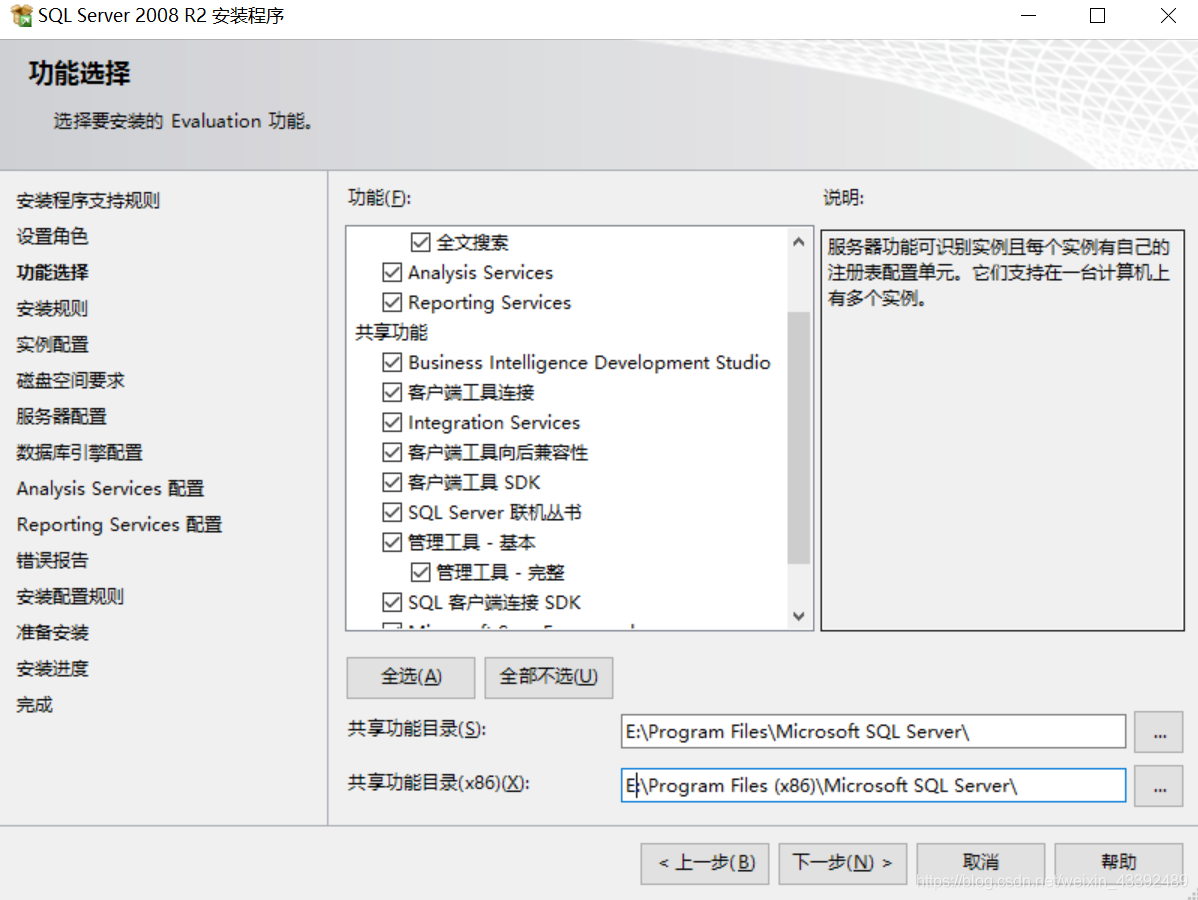Select 安装程序支持规则 step in sidebar
Viewport: 1198px width, 900px height.
coord(88,201)
